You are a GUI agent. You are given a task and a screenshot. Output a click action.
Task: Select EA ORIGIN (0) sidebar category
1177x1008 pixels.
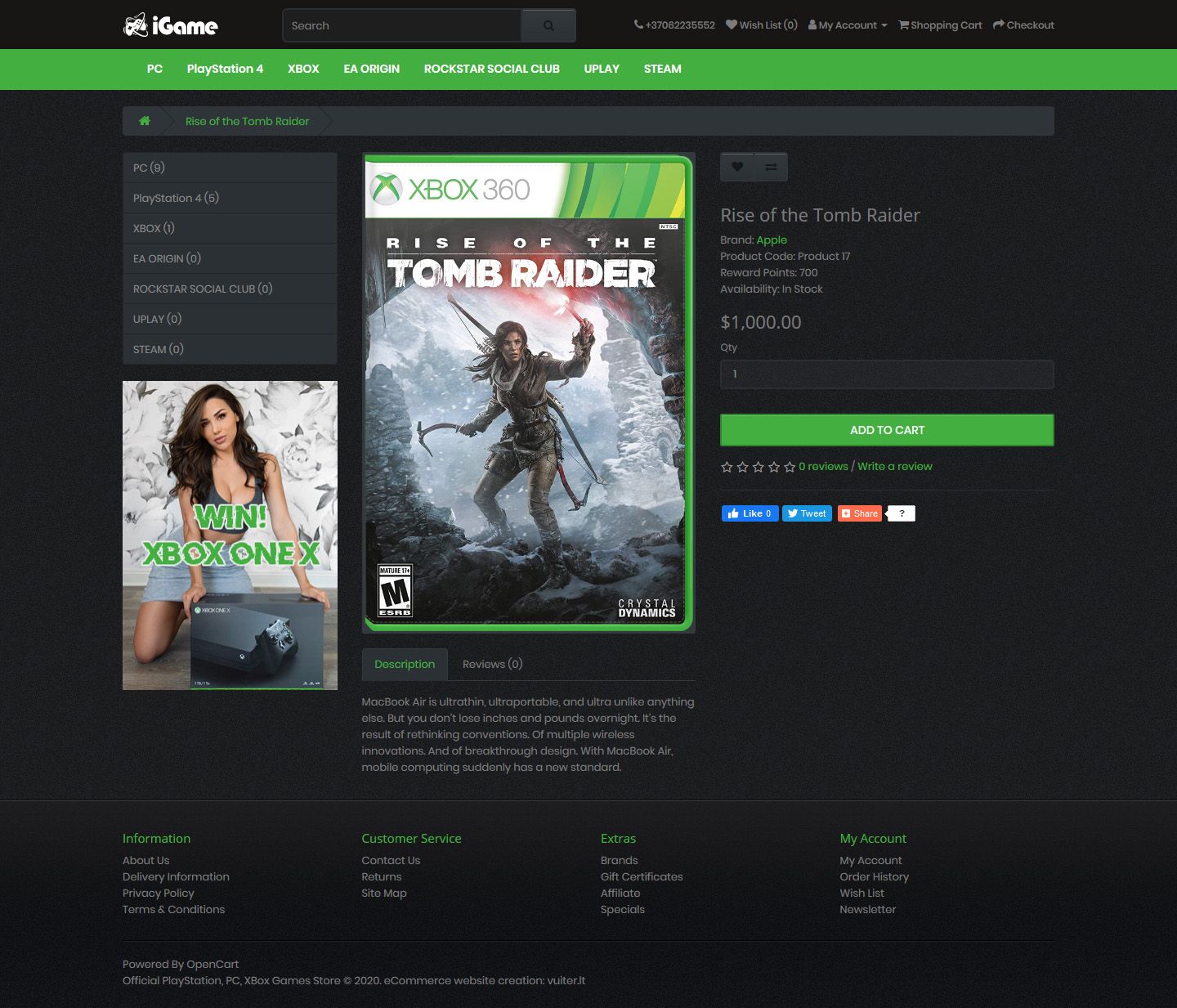tap(230, 258)
